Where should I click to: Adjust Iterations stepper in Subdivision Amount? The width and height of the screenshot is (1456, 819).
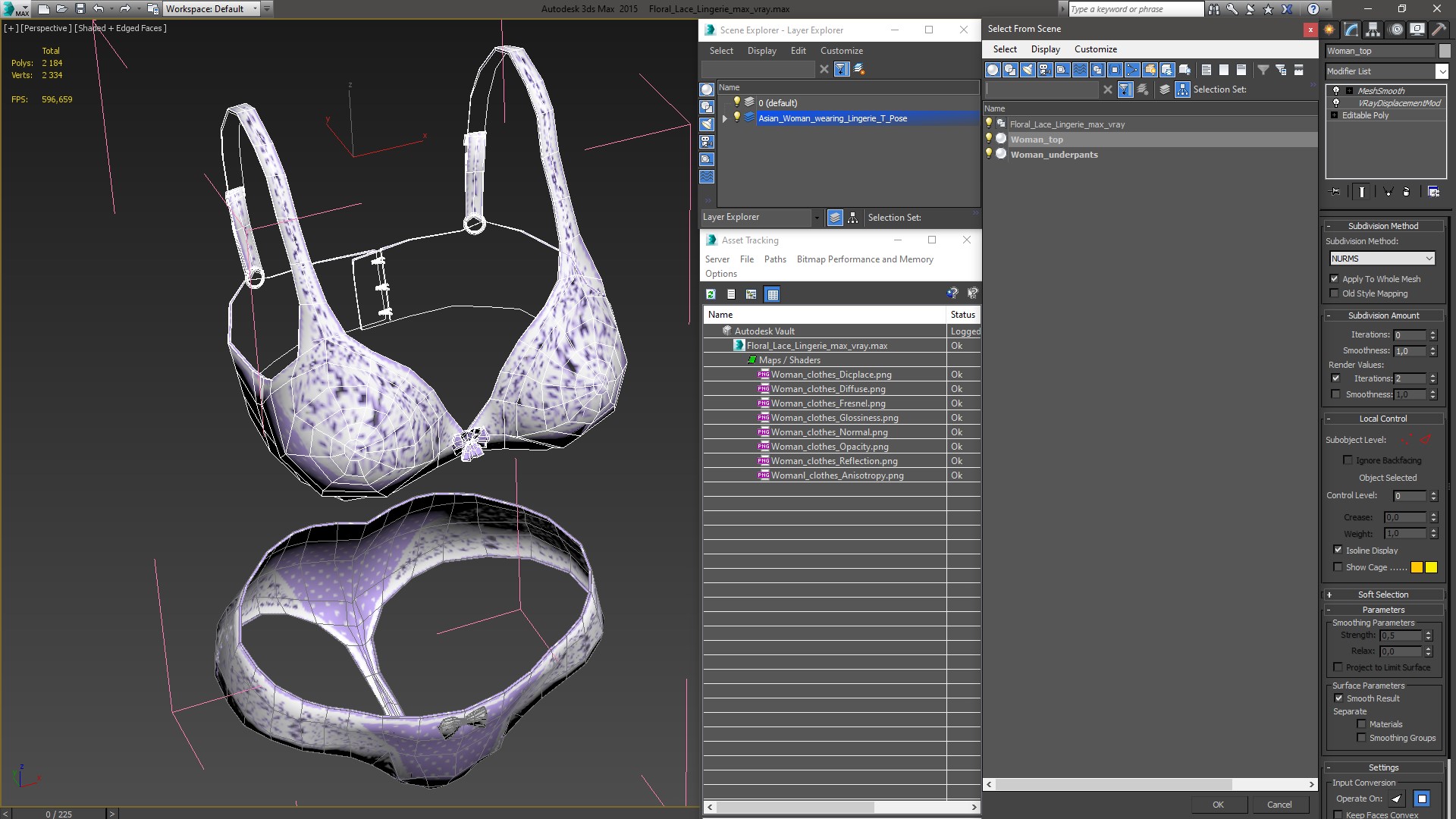click(x=1432, y=333)
